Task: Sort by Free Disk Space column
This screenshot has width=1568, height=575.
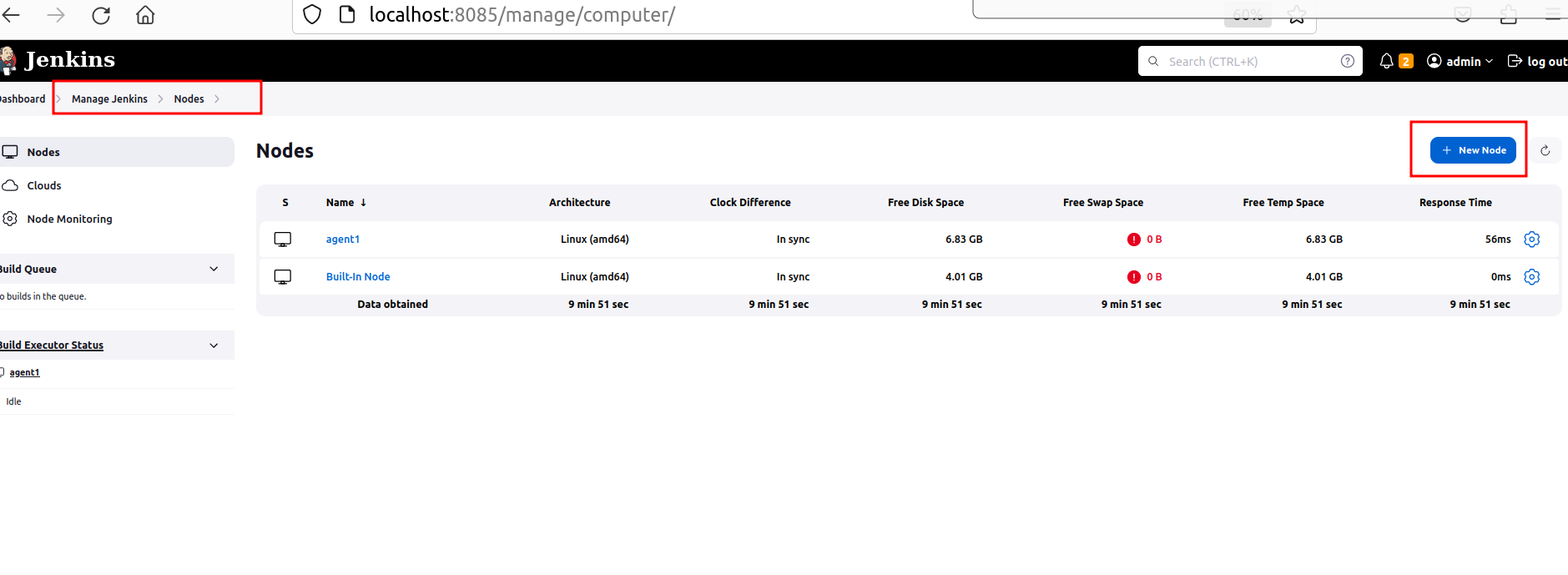Action: [925, 202]
